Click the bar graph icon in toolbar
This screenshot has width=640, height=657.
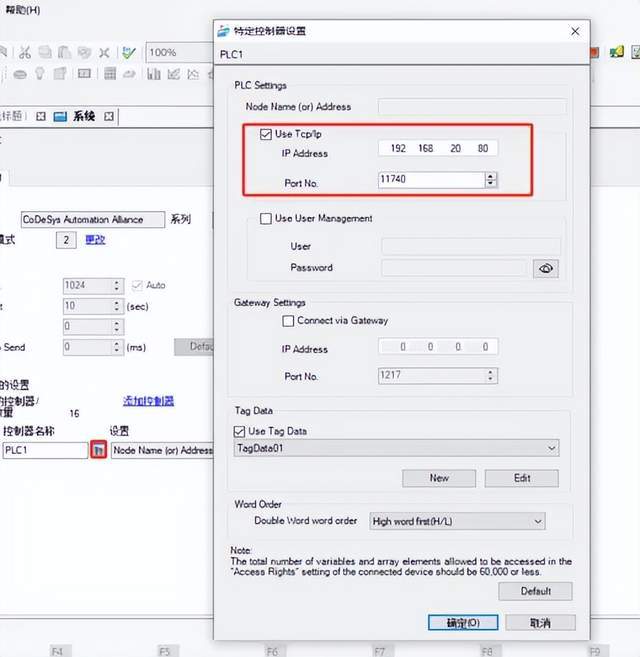point(154,74)
